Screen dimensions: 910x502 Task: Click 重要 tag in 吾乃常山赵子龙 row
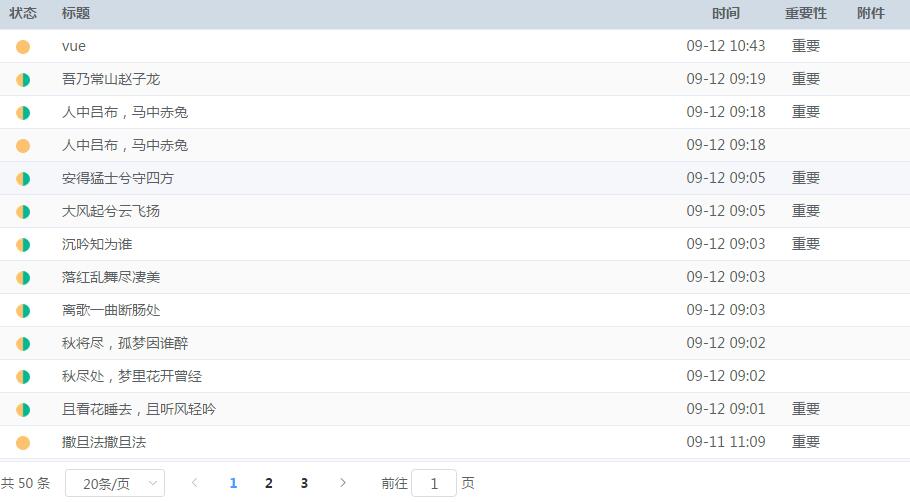tap(806, 79)
